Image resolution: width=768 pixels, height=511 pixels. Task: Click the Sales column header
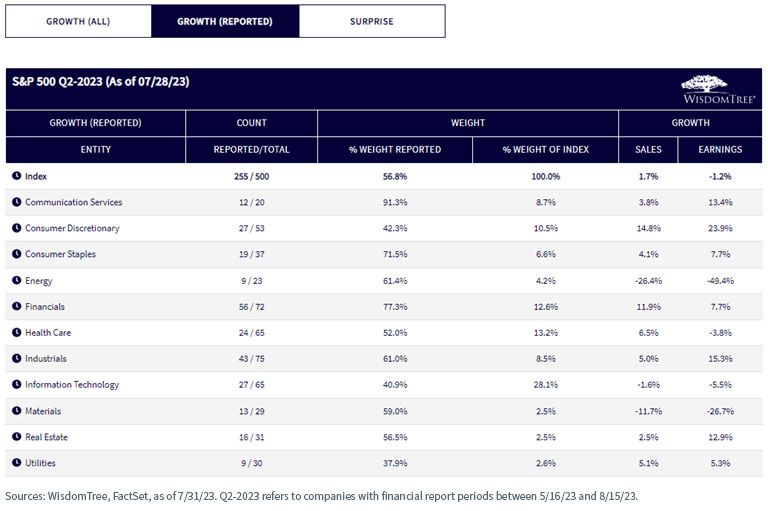click(x=648, y=149)
